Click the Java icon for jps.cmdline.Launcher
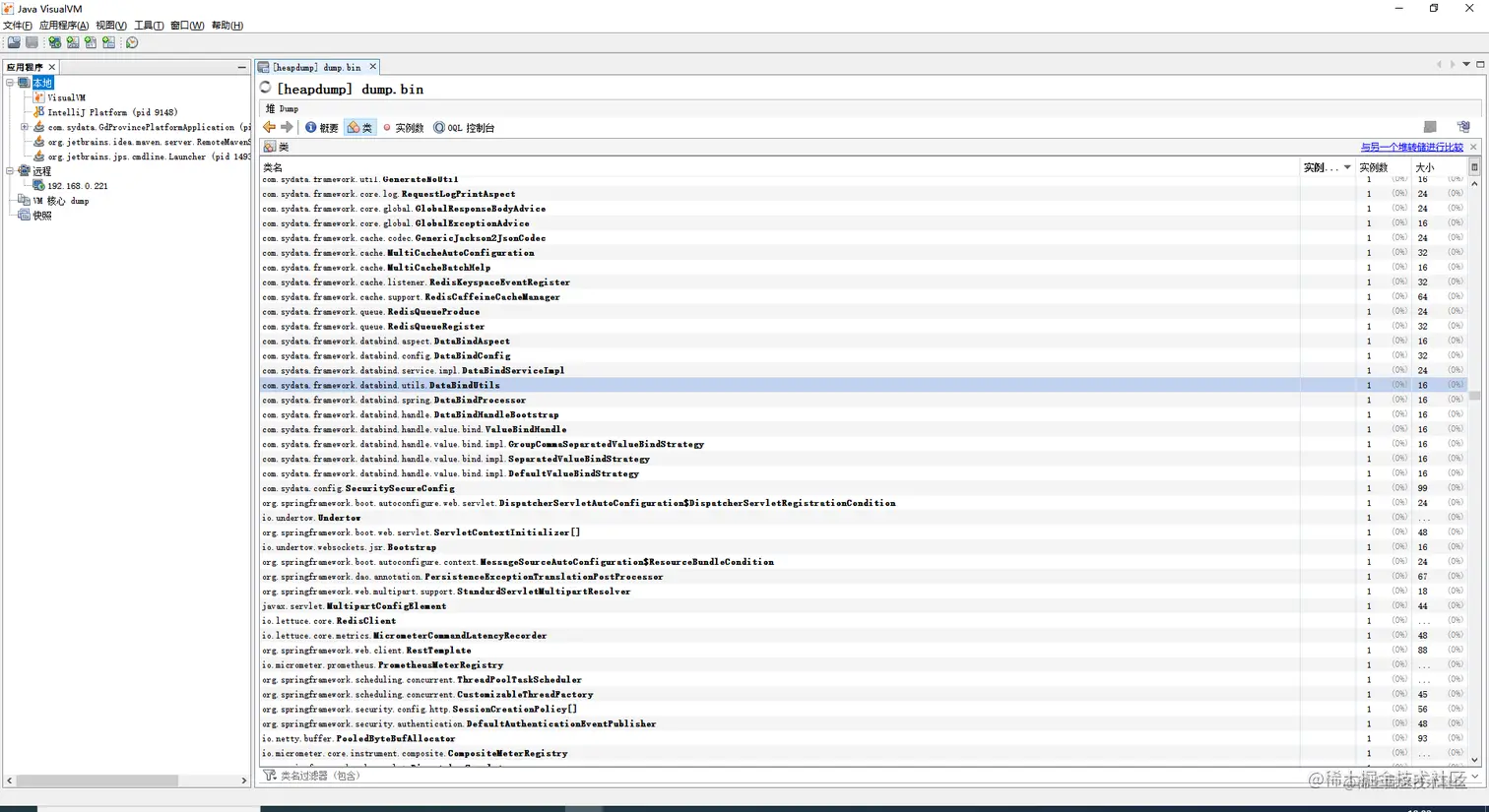The width and height of the screenshot is (1489, 812). (38, 156)
